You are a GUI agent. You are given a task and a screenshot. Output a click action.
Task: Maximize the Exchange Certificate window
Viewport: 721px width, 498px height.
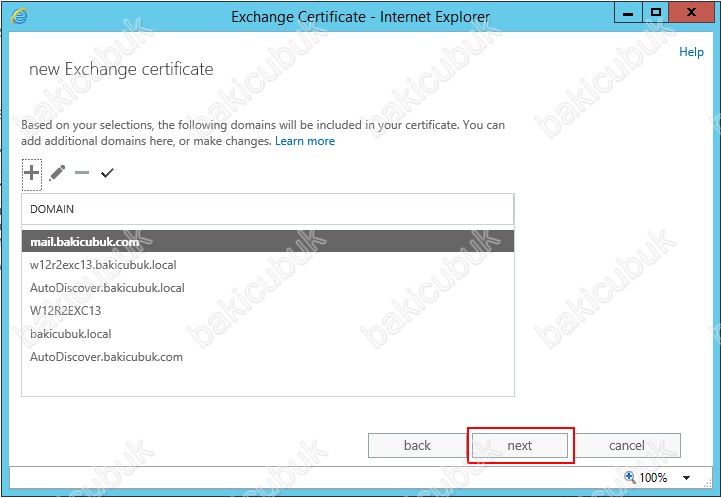click(x=656, y=12)
